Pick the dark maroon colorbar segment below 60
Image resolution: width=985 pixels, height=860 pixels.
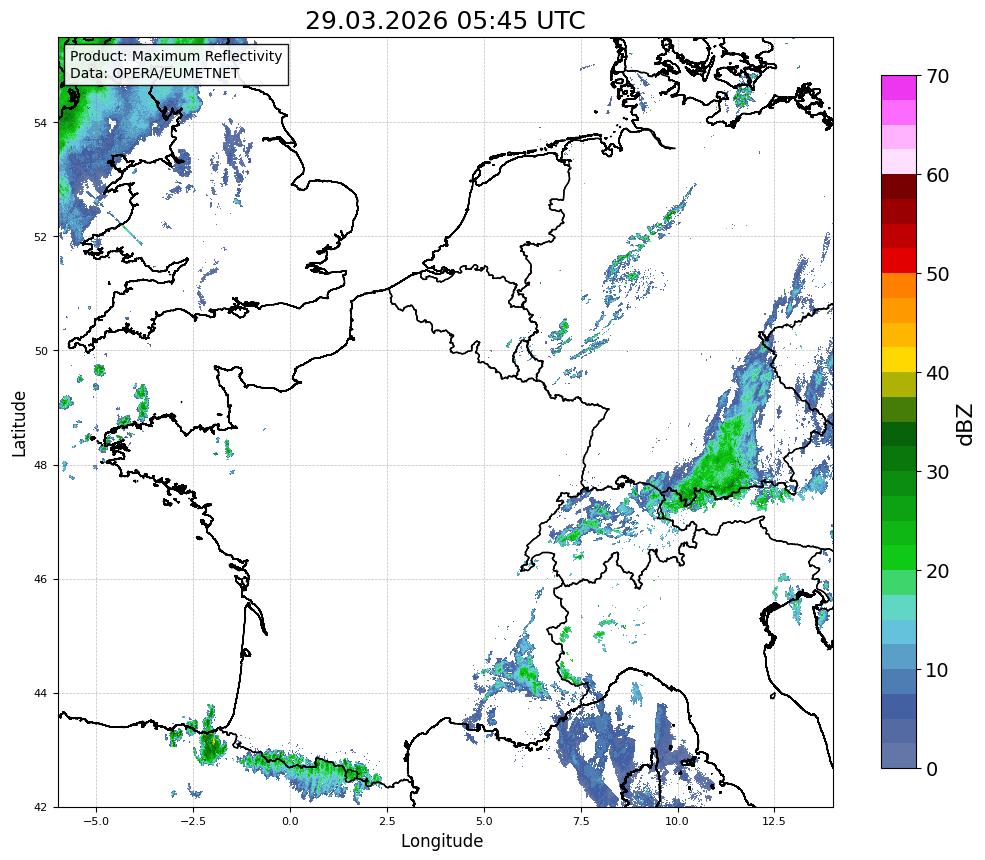coord(899,187)
